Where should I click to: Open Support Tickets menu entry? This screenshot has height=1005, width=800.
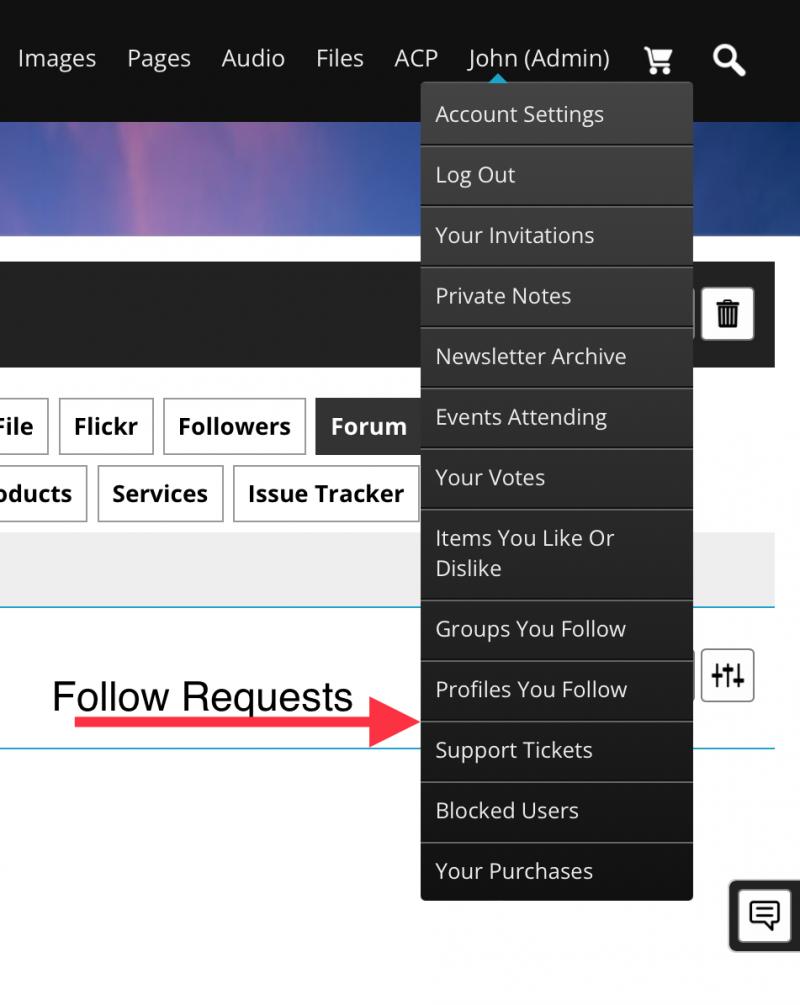point(556,751)
